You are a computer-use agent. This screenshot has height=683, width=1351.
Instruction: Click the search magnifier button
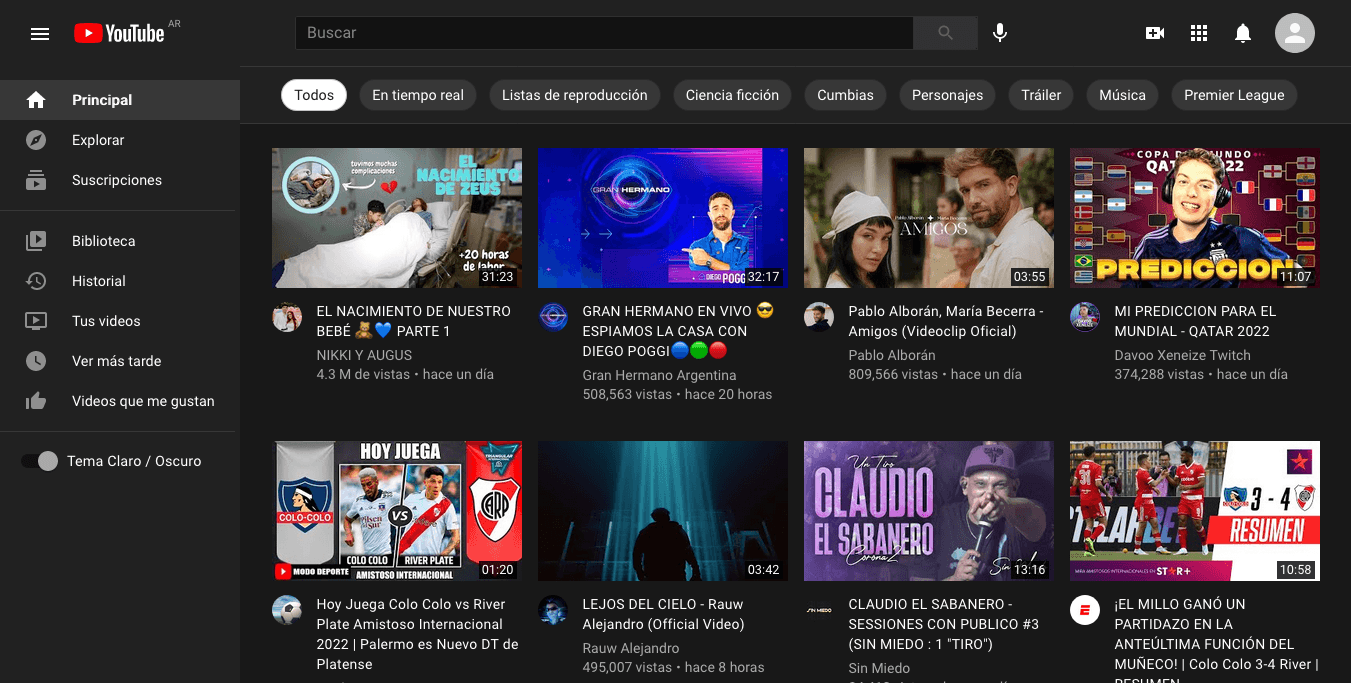(x=945, y=33)
